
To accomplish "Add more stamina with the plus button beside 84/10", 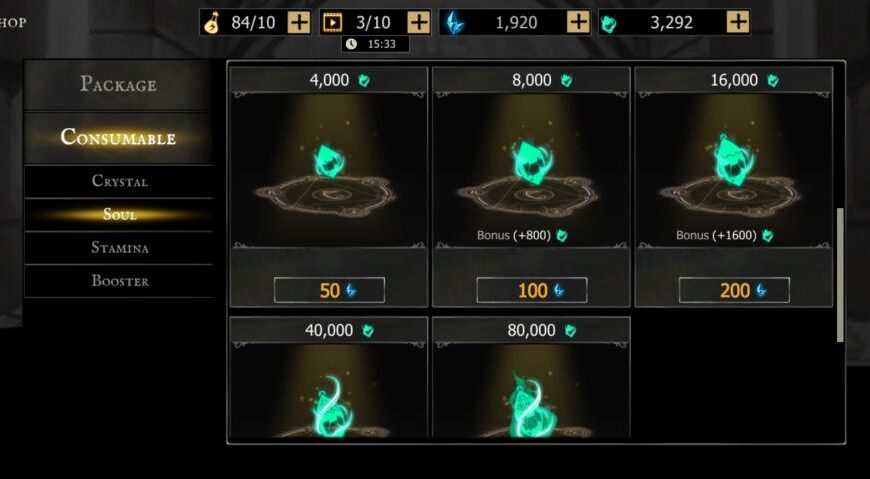I will 299,22.
